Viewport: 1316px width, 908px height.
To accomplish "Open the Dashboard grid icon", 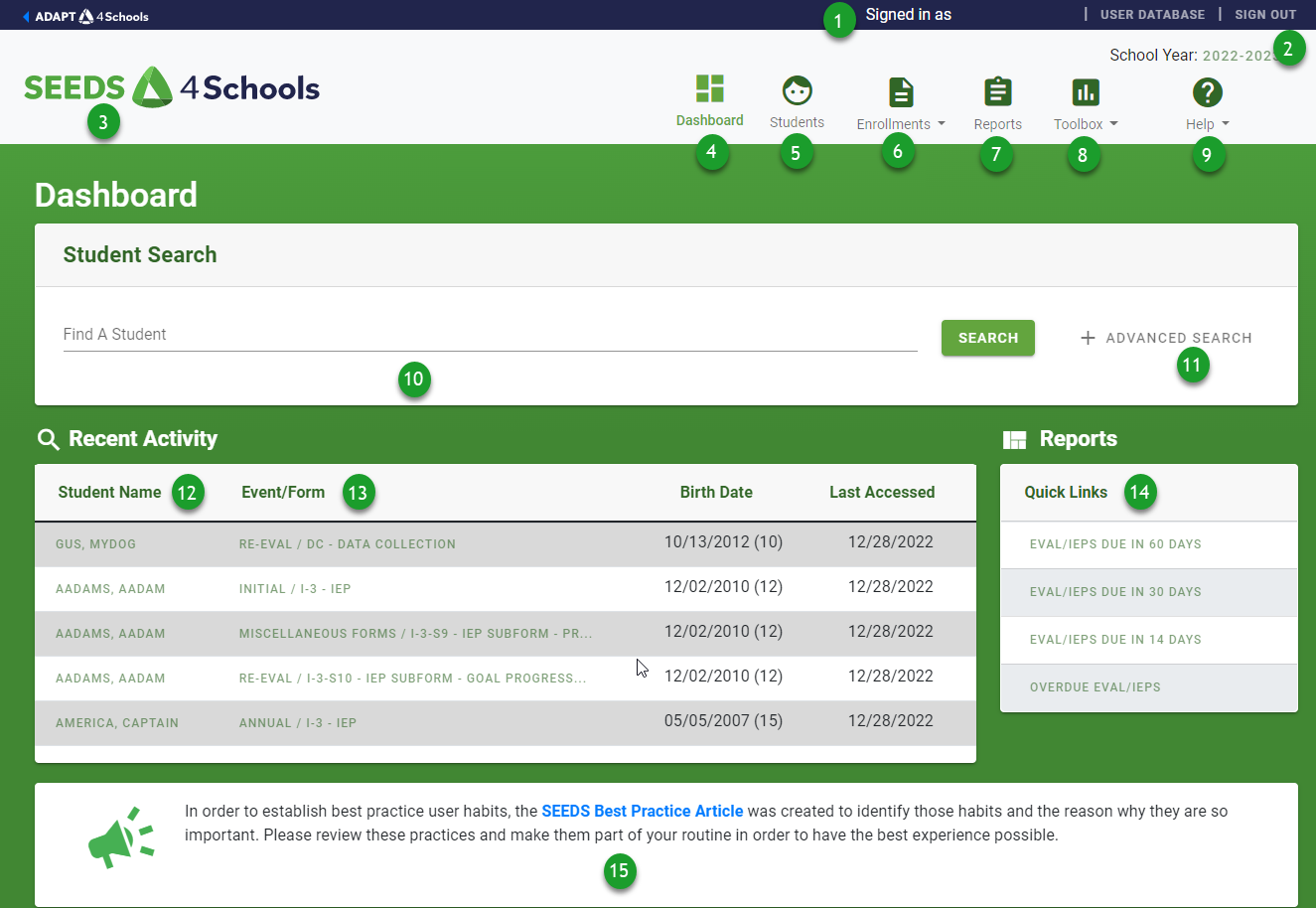I will (710, 88).
